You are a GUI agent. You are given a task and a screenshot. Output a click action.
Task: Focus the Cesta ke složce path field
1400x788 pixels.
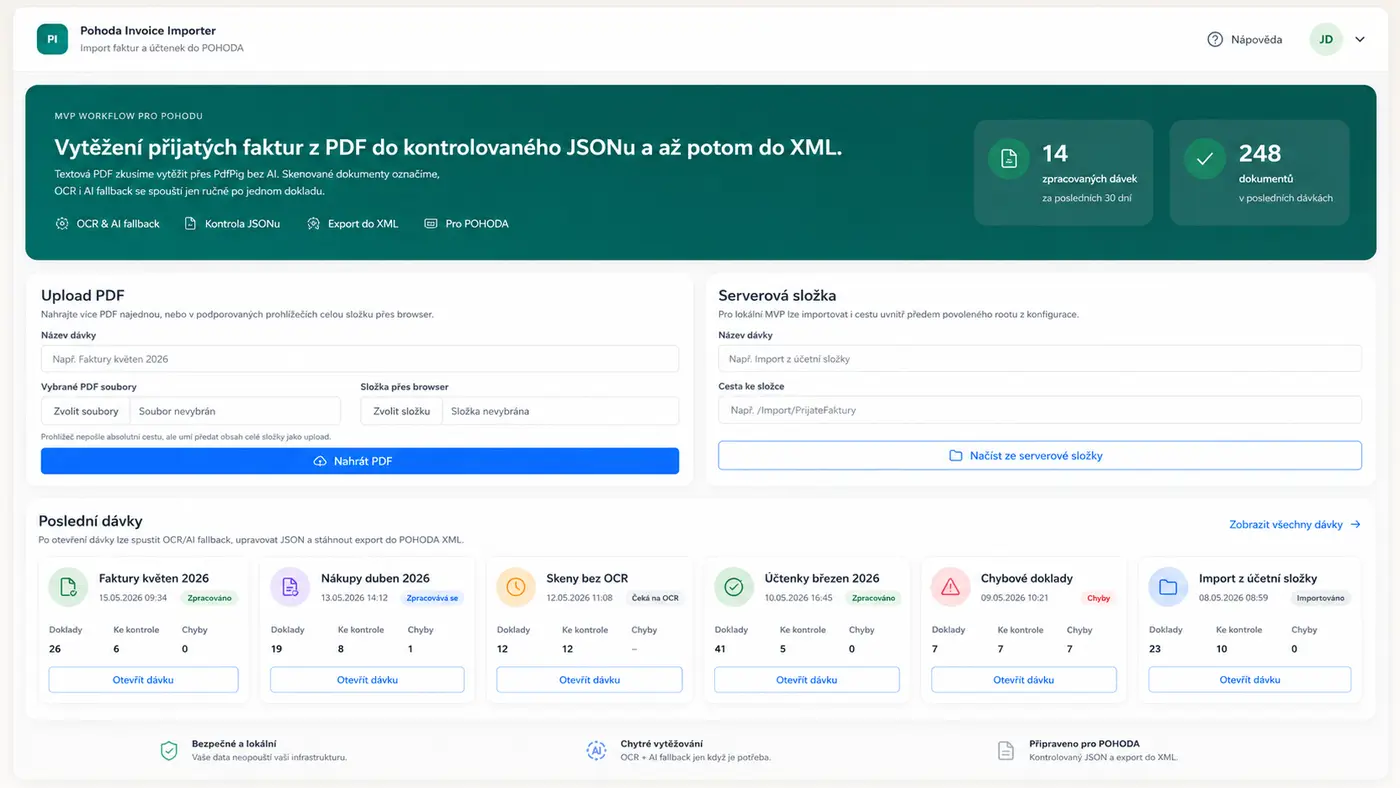pos(1040,410)
